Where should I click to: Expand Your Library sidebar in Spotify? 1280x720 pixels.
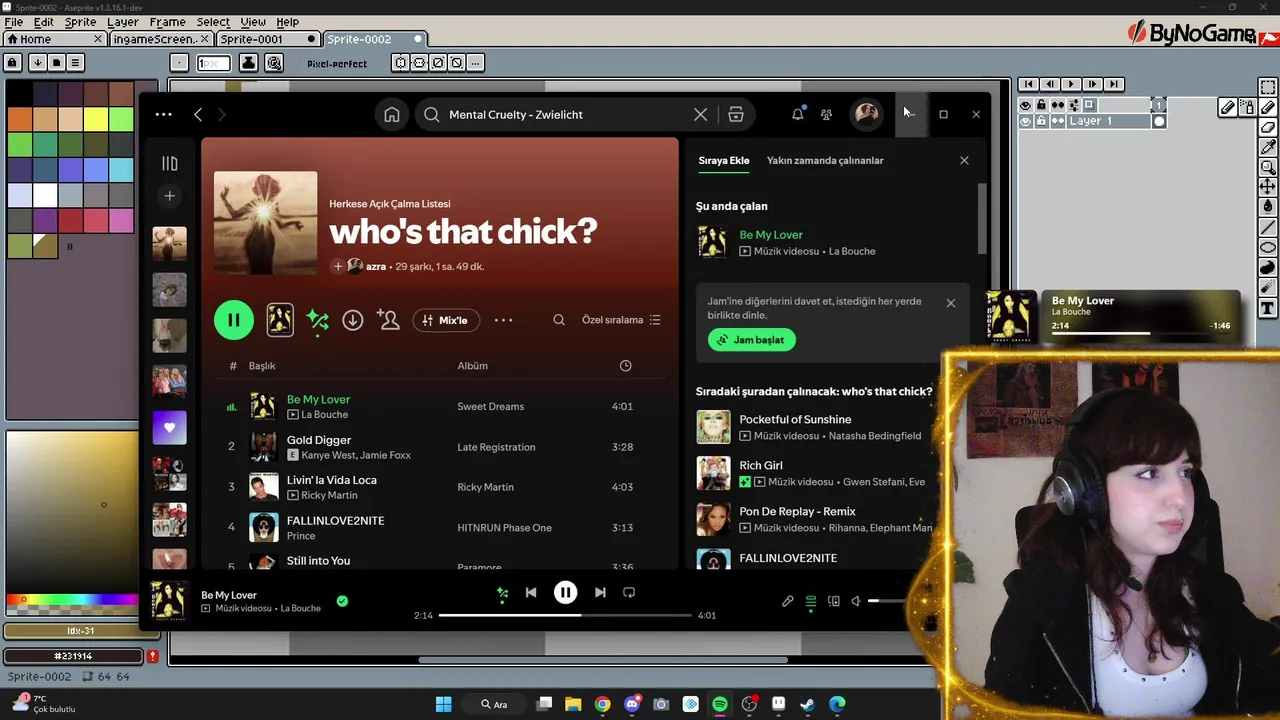169,163
